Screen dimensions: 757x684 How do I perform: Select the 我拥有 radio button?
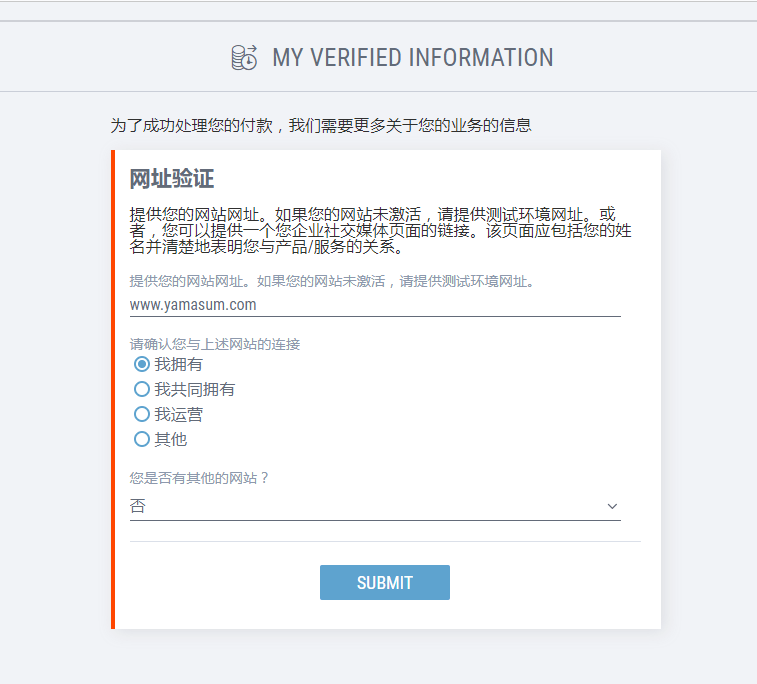pyautogui.click(x=142, y=364)
